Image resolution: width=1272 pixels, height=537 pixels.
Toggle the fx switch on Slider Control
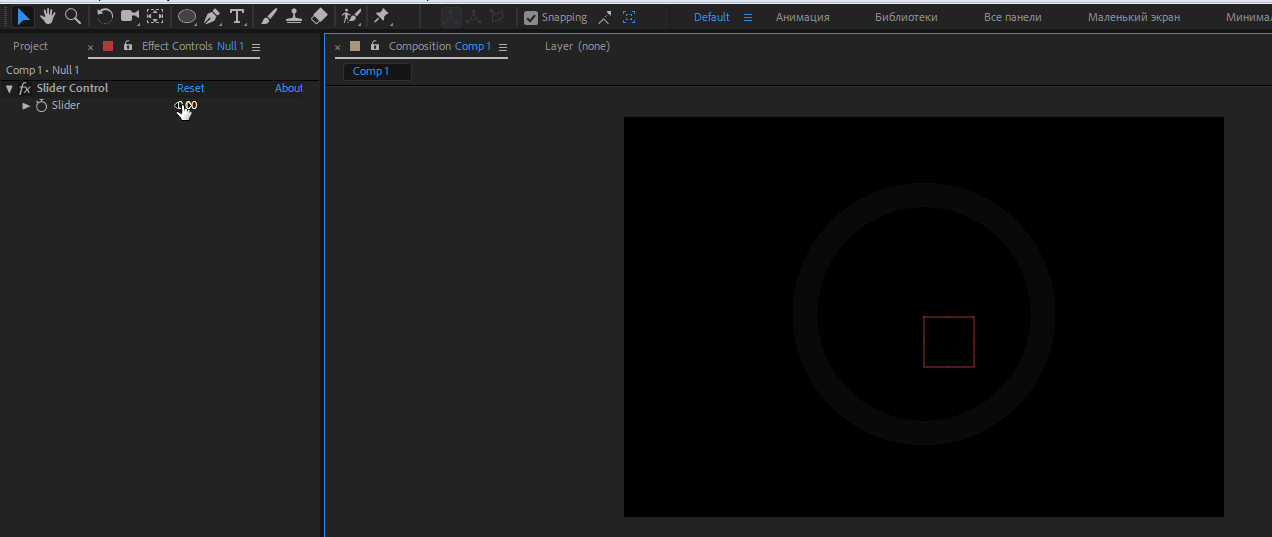coord(25,89)
